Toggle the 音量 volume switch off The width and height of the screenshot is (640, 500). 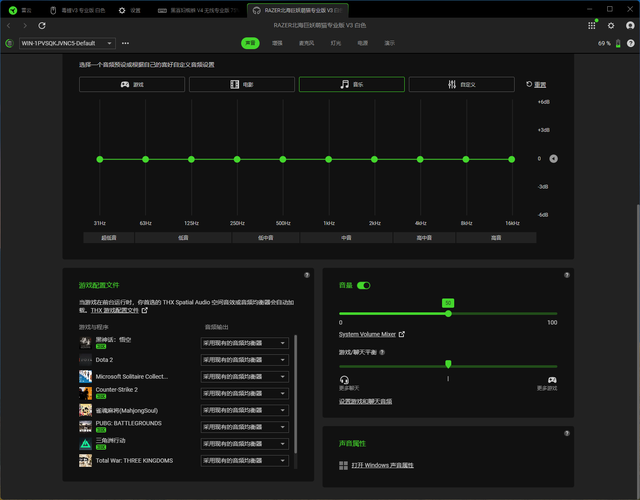coord(363,285)
